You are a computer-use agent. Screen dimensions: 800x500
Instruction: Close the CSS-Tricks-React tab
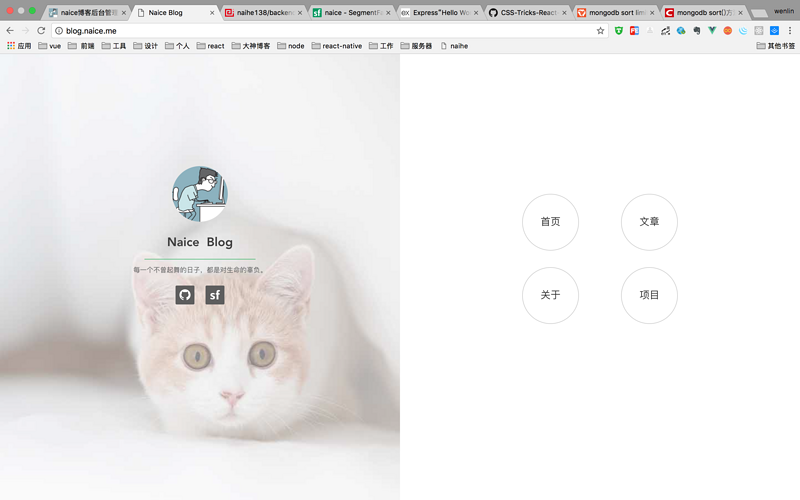564,13
